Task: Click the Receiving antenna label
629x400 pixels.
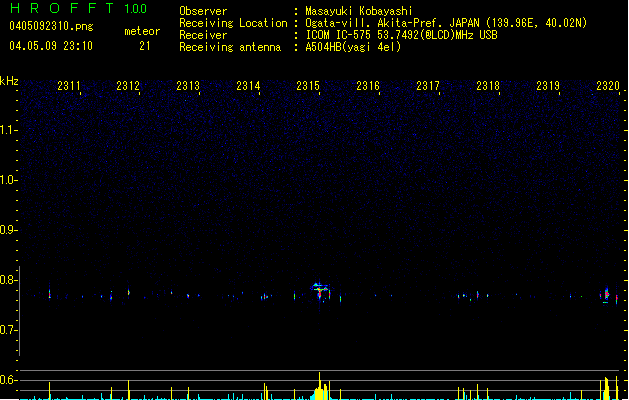Action: [x=230, y=47]
